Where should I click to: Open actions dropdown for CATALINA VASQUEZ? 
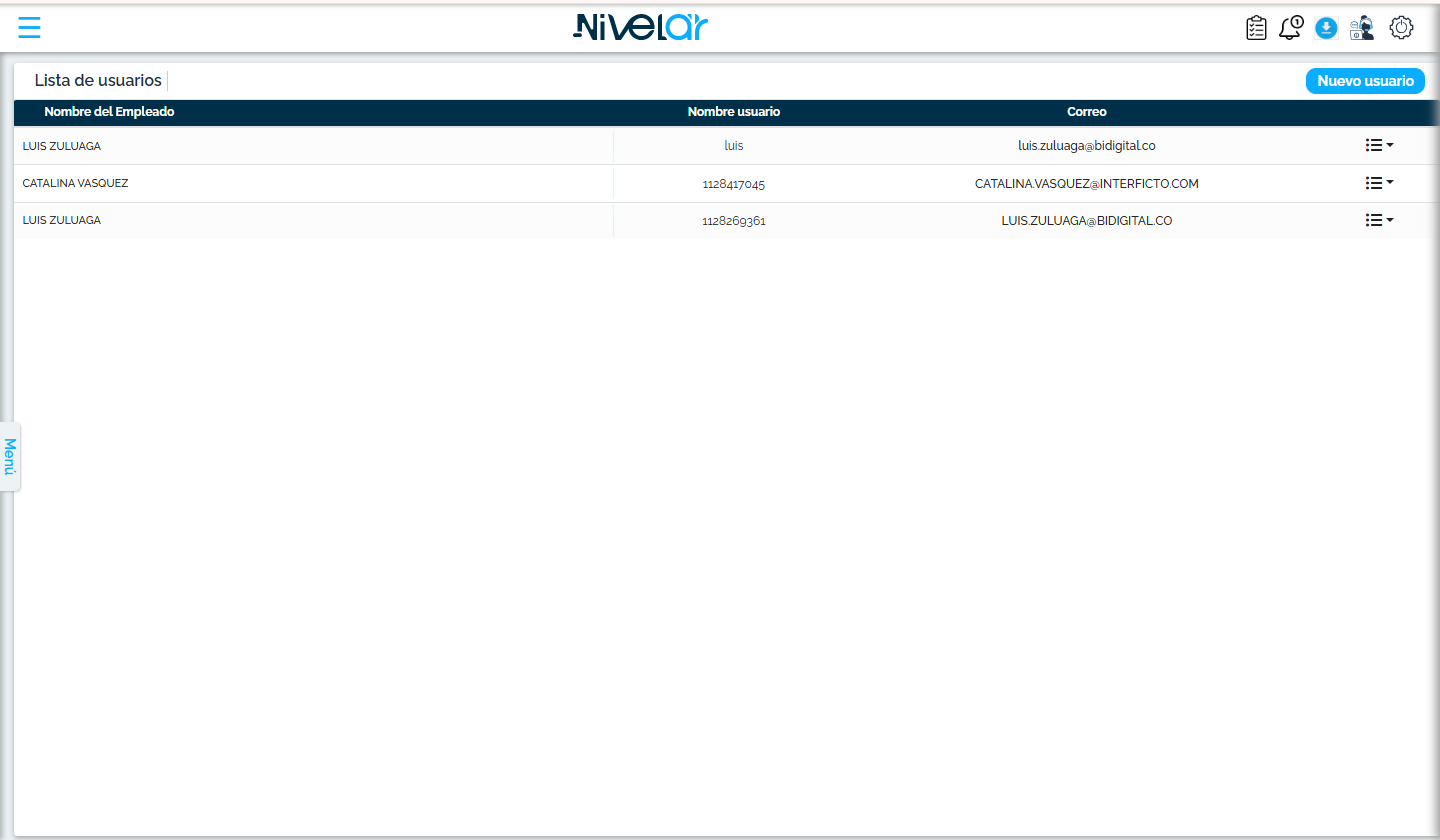tap(1379, 183)
